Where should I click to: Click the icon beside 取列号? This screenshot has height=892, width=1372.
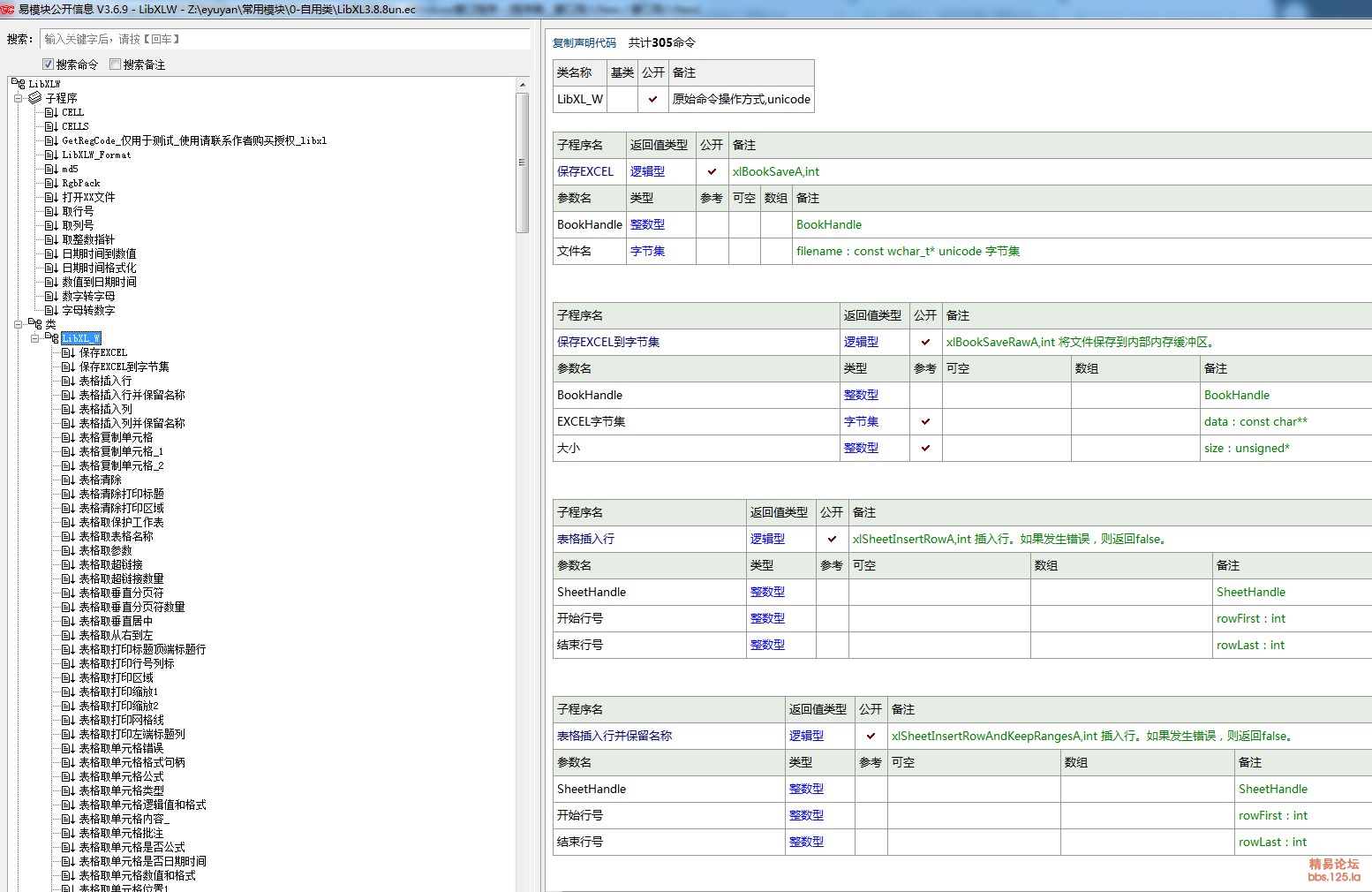[x=51, y=225]
